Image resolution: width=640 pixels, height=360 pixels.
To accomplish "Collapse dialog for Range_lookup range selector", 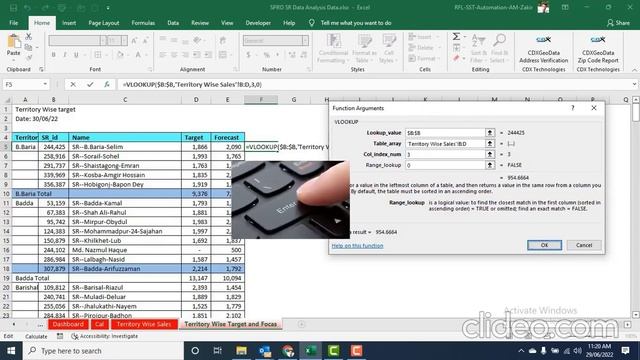I will (x=490, y=165).
